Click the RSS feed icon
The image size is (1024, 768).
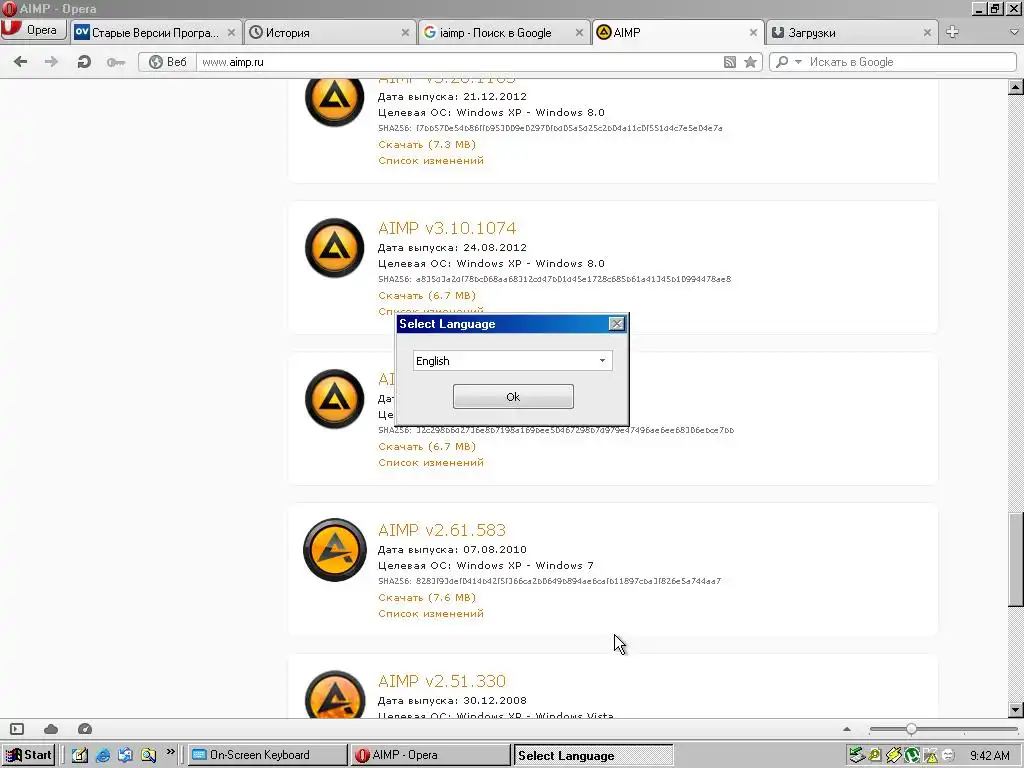[730, 62]
